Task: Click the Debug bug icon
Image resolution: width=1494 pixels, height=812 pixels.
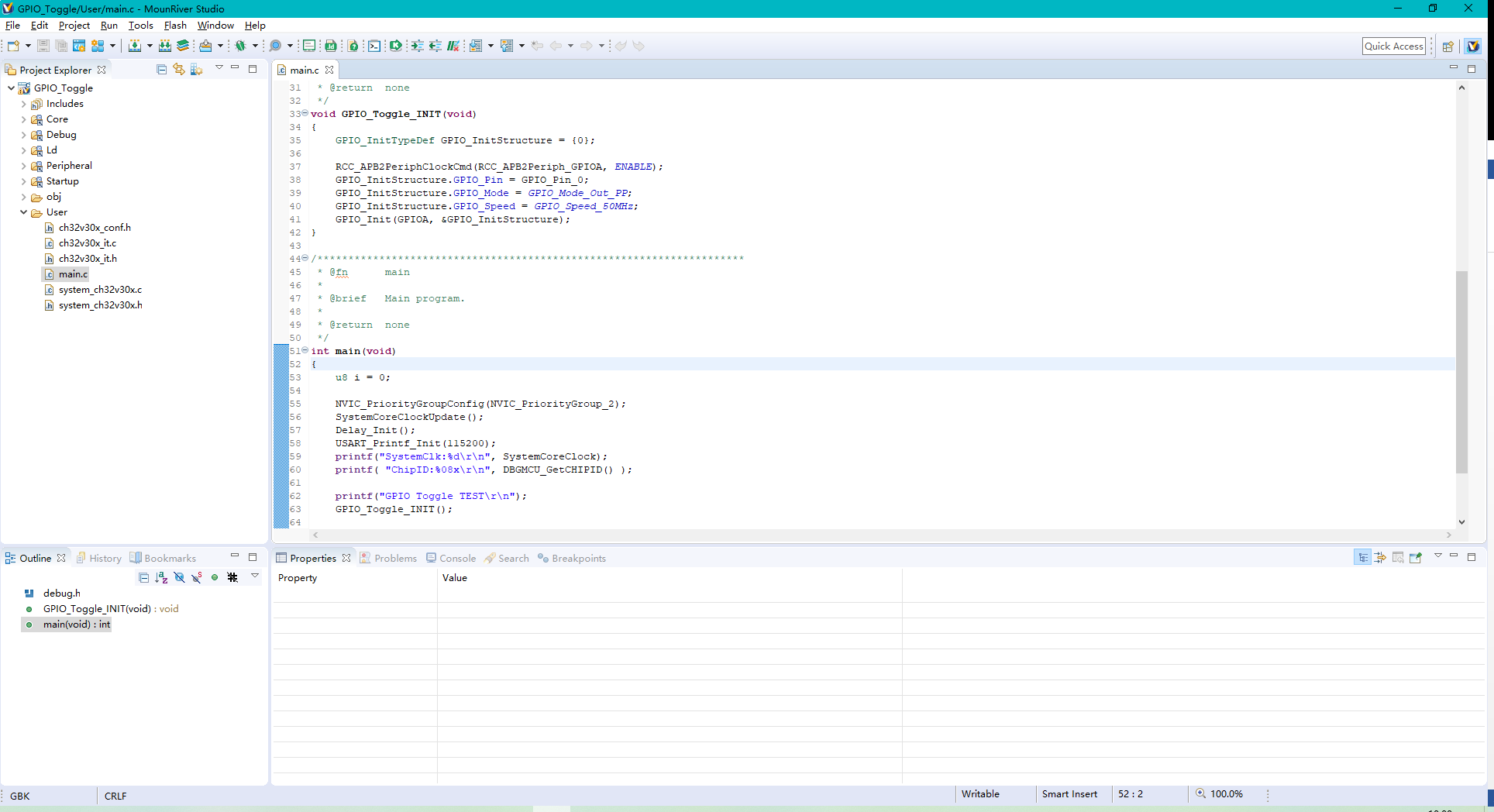Action: pyautogui.click(x=241, y=46)
